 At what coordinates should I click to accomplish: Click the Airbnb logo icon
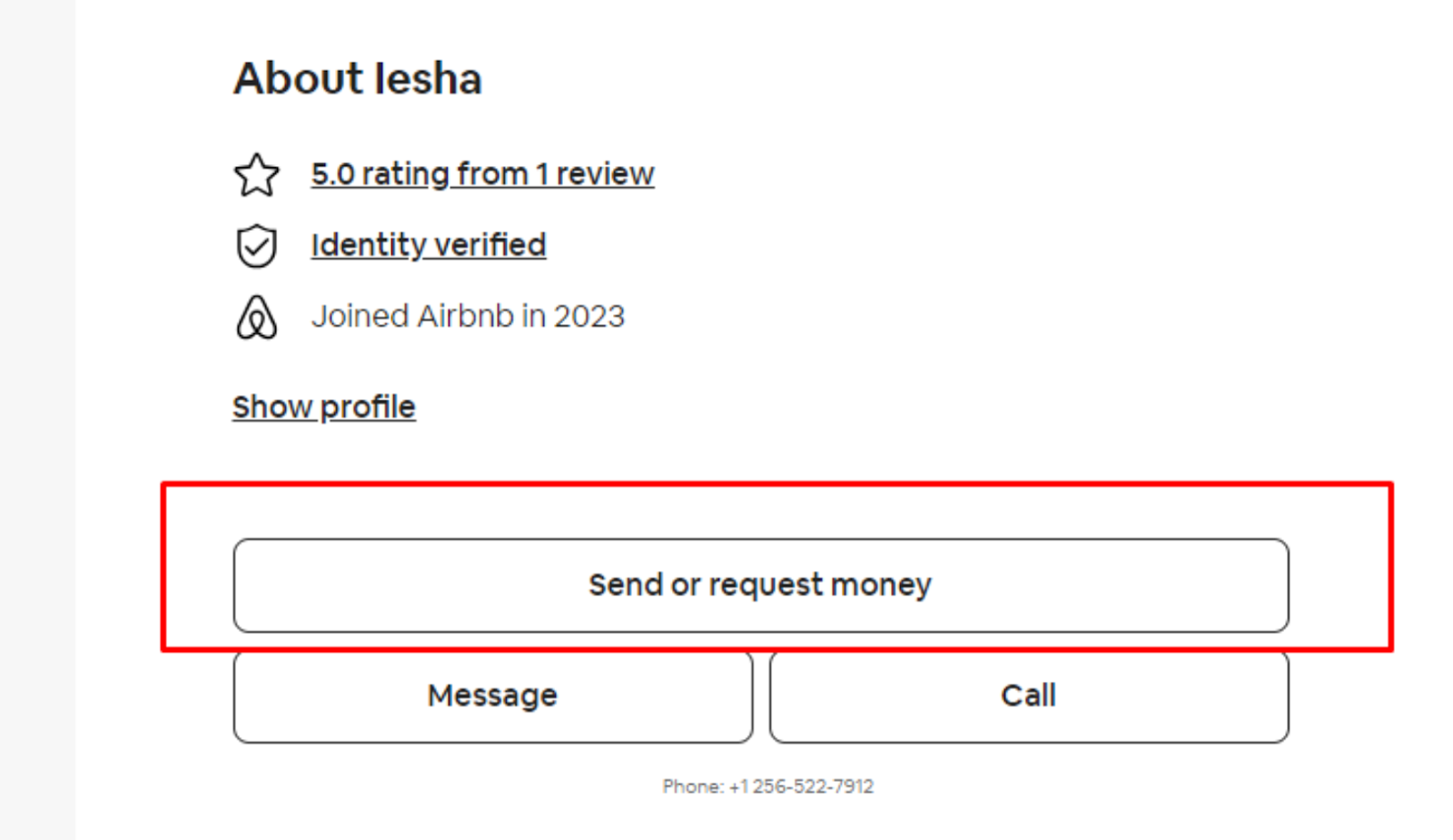(x=257, y=317)
